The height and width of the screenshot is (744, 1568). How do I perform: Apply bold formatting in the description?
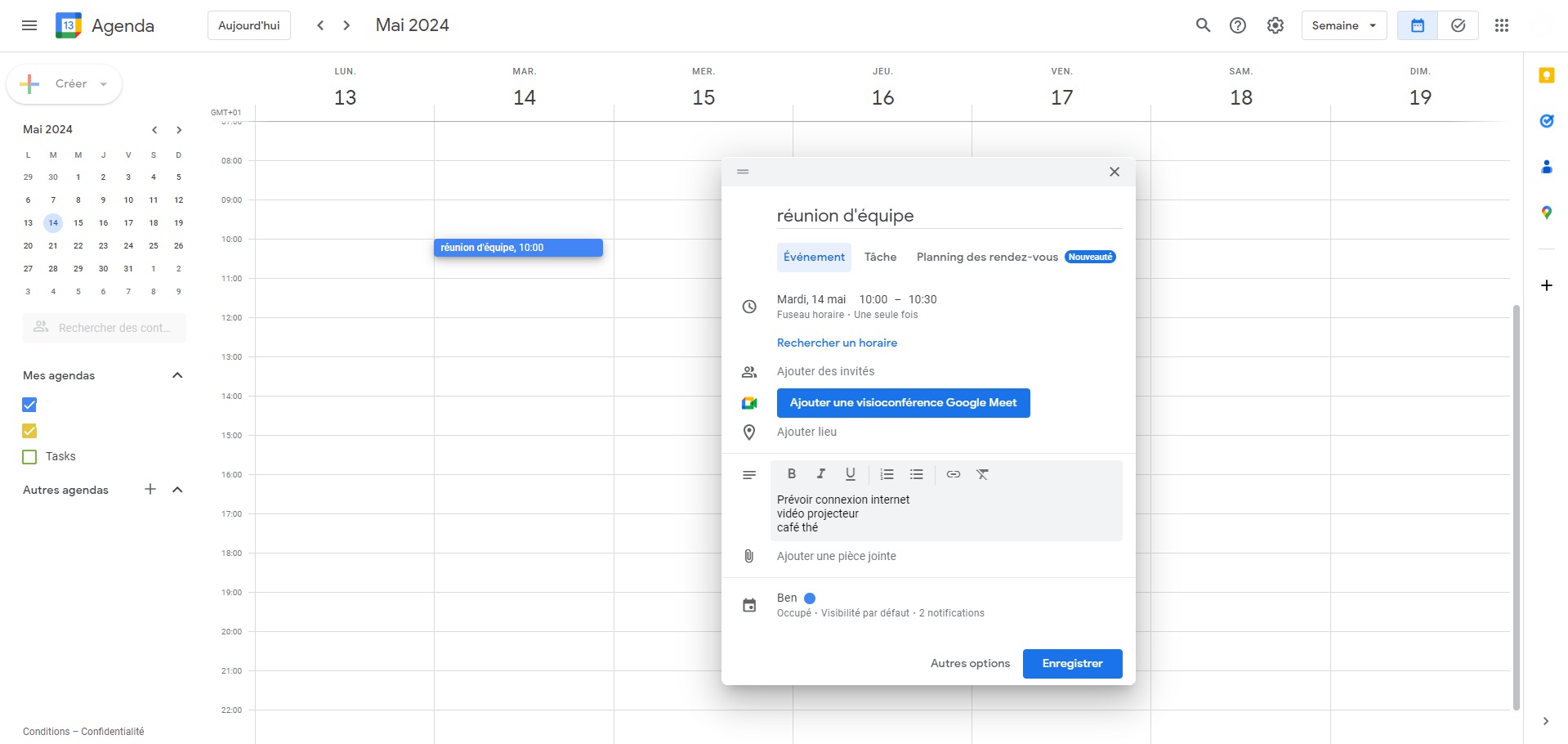pyautogui.click(x=791, y=474)
